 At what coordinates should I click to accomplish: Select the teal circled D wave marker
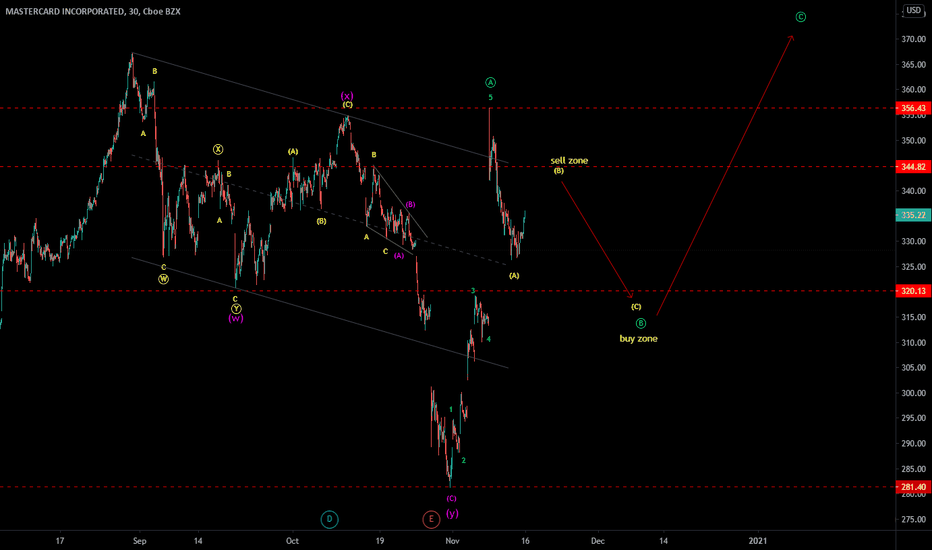329,520
